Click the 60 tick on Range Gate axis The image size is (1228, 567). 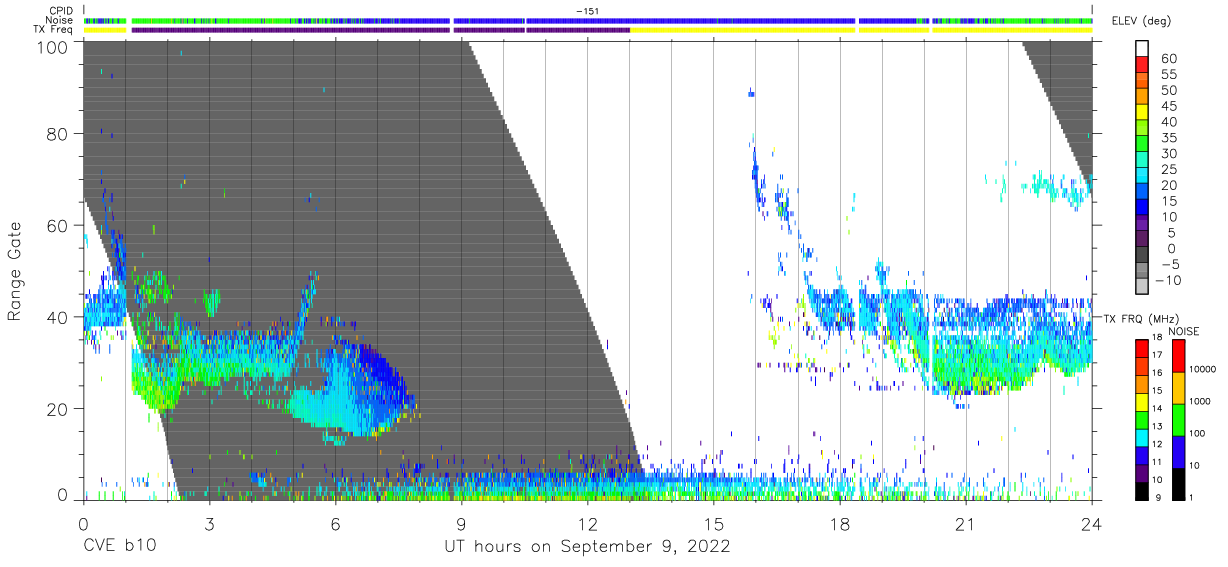[x=58, y=225]
